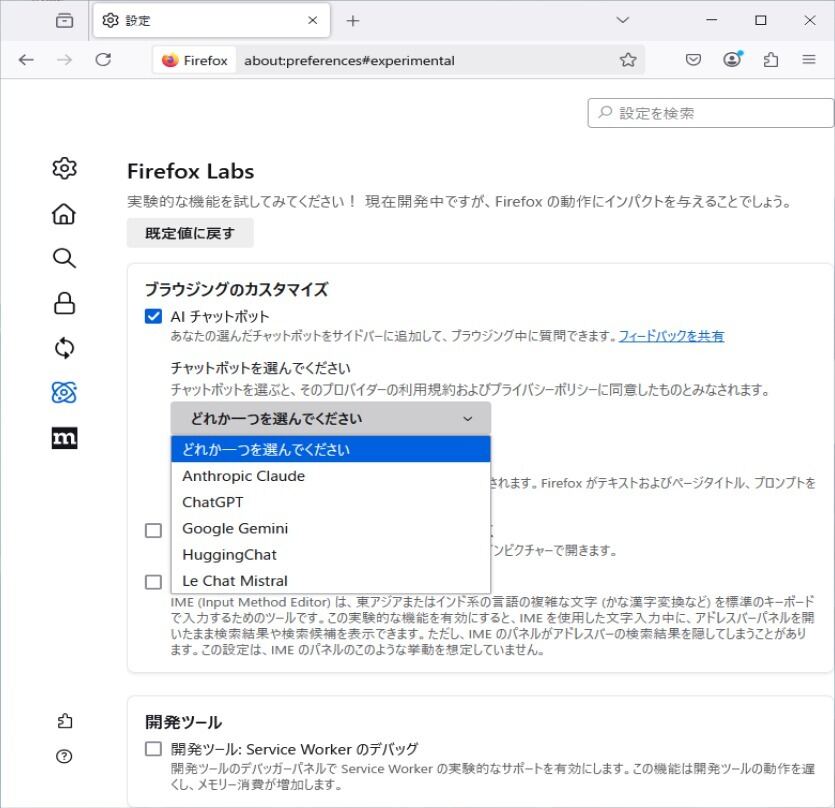Open the Firefox account icon in toolbar
The image size is (835, 808).
[x=731, y=60]
